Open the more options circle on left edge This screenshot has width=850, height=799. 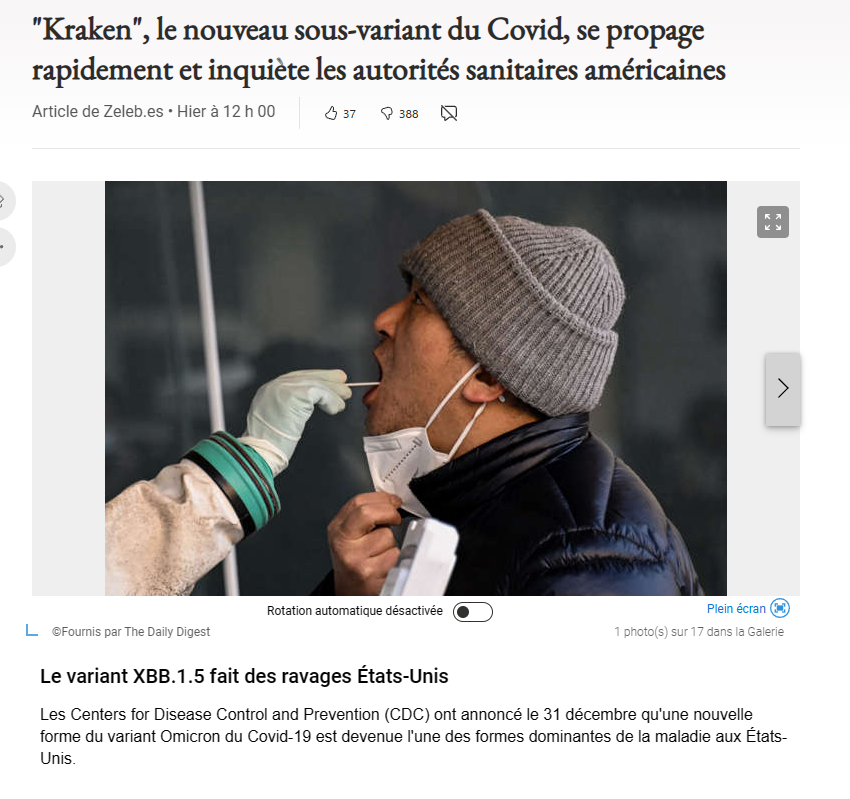4,247
